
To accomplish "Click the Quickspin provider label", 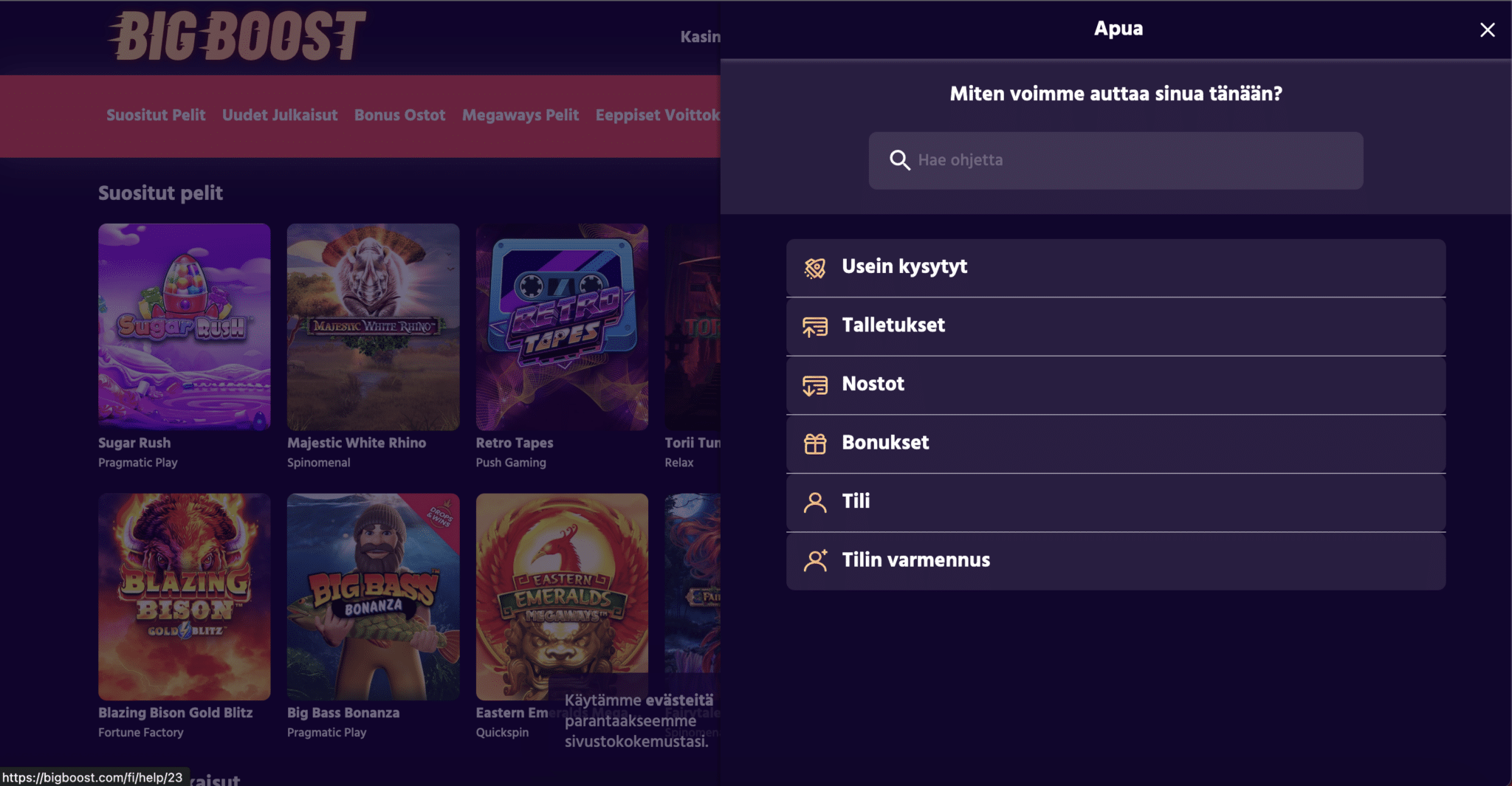I will pyautogui.click(x=503, y=733).
